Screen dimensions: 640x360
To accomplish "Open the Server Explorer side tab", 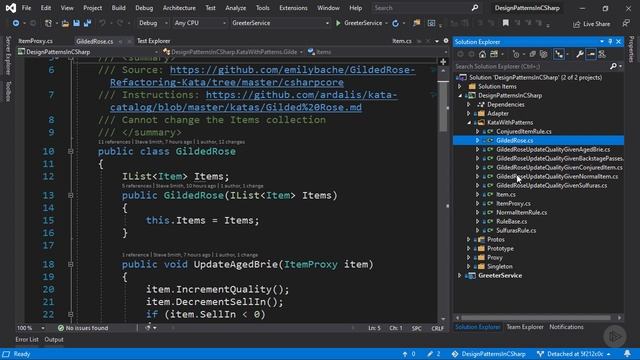I will tap(8, 55).
